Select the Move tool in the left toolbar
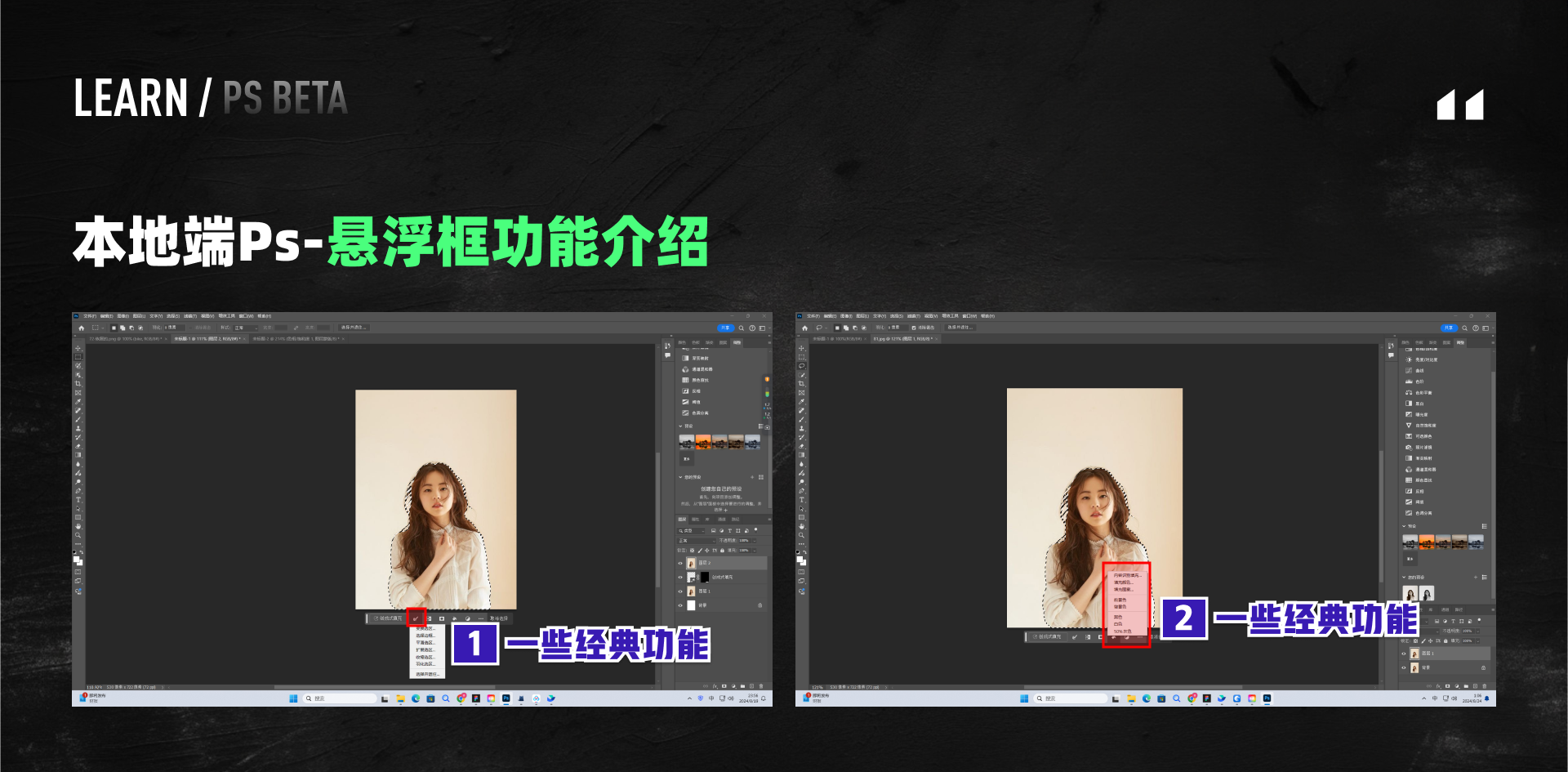 78,348
